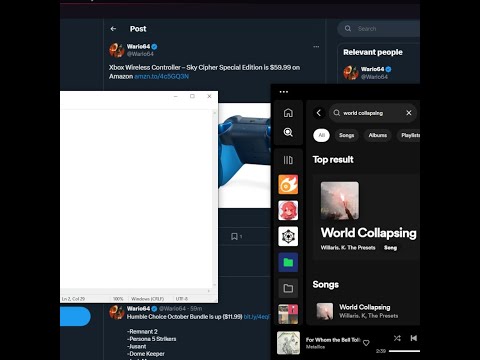Click inside the Notepad text area

(136, 199)
